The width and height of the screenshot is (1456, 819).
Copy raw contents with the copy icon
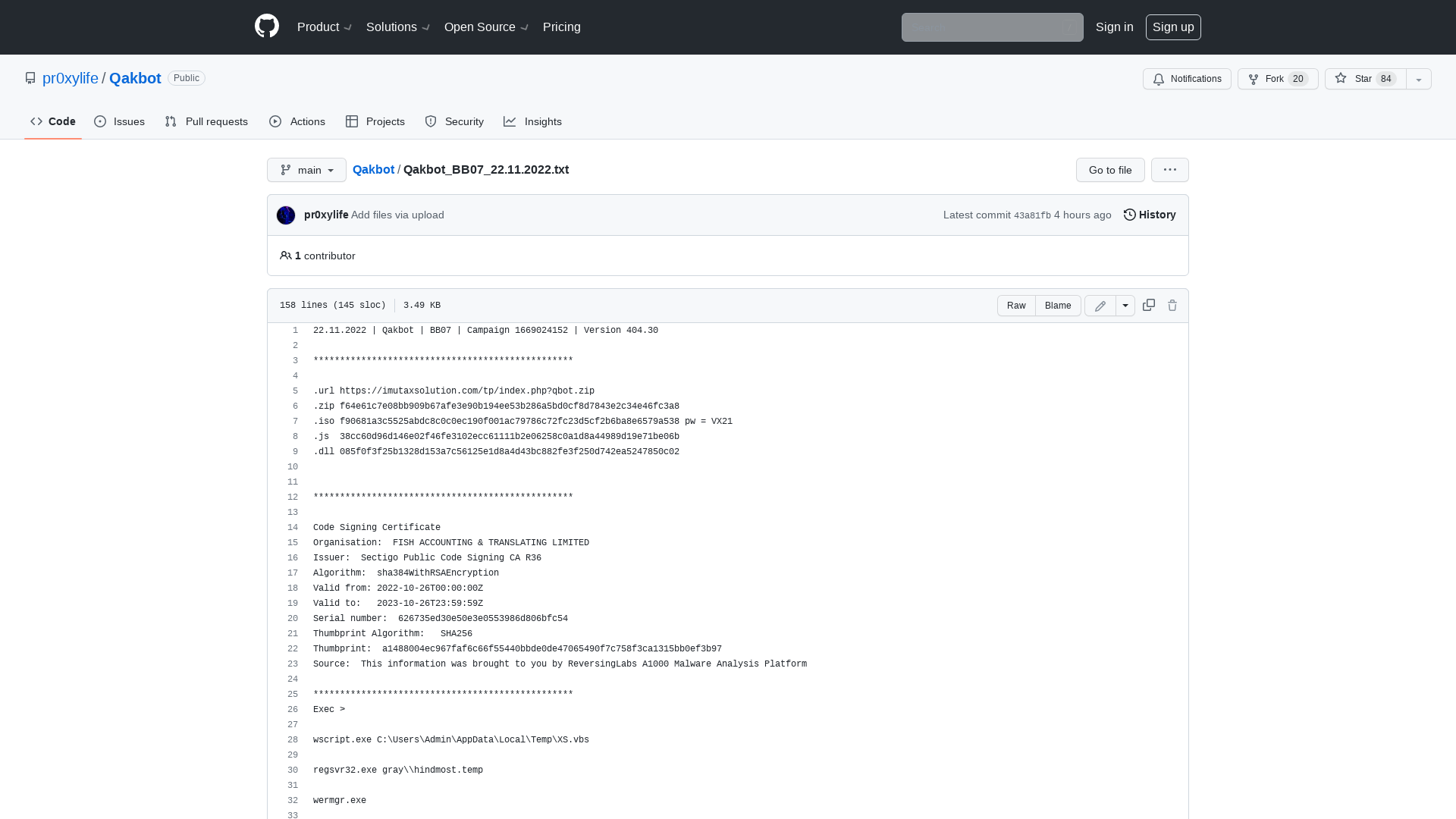1148,305
